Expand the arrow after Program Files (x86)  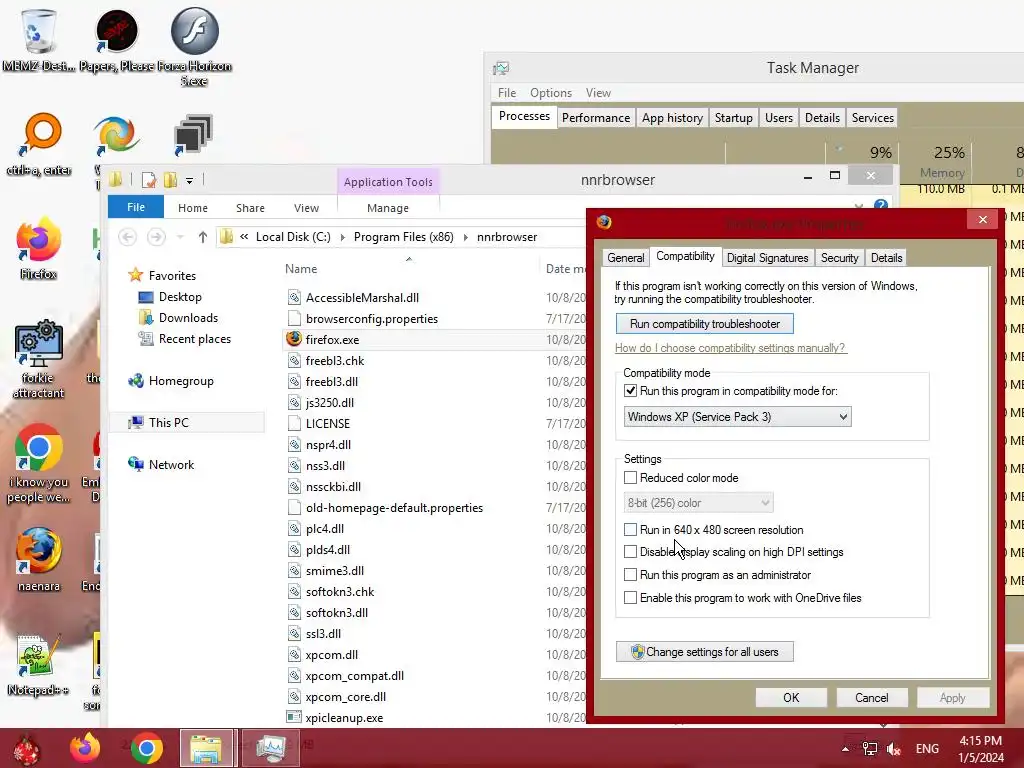pyautogui.click(x=466, y=237)
